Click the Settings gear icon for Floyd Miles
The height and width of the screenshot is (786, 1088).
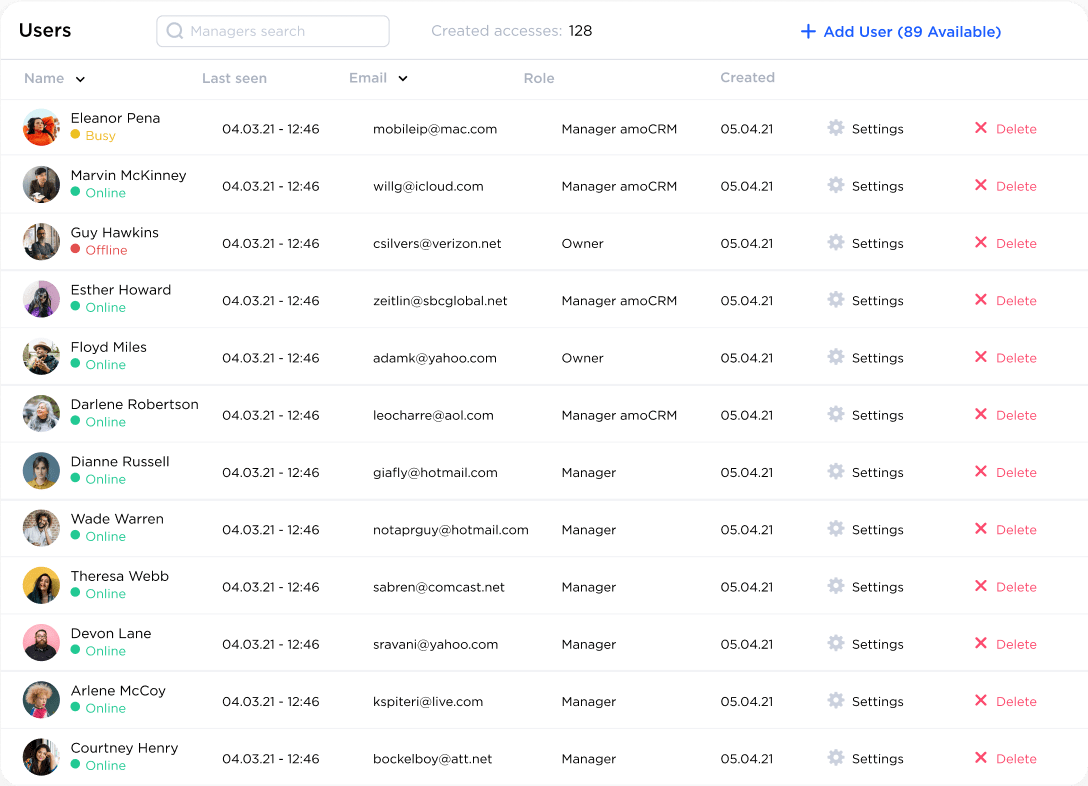pyautogui.click(x=835, y=357)
